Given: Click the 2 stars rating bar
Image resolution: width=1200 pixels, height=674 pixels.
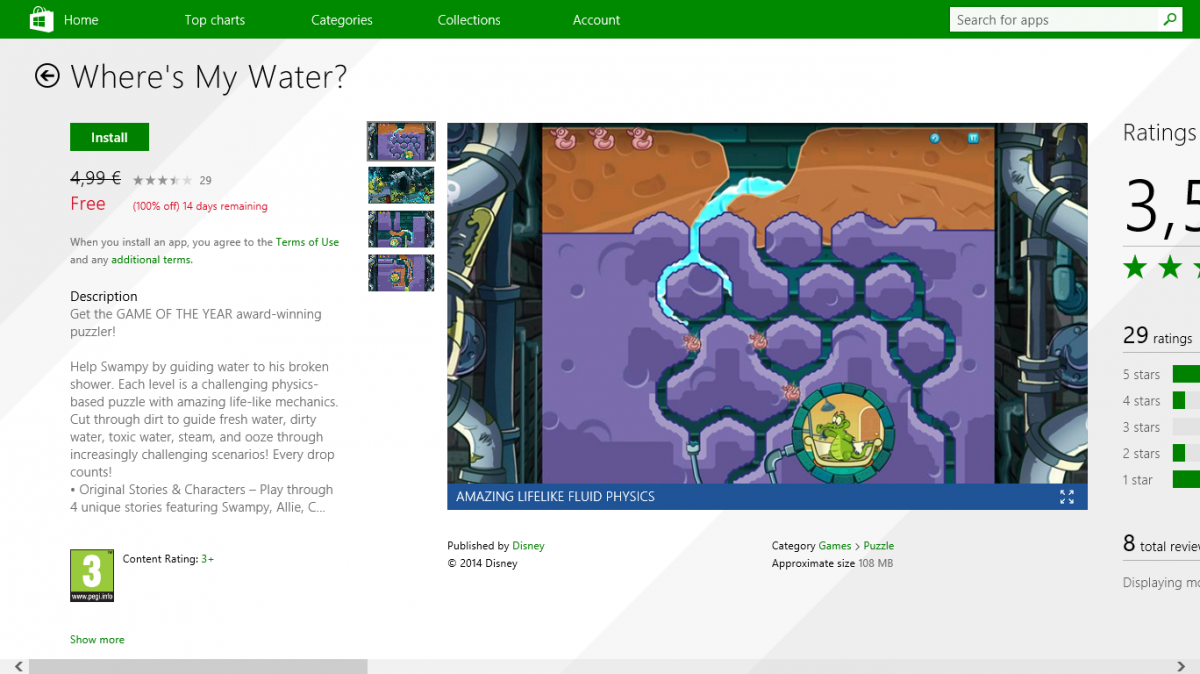Looking at the screenshot, I should 1186,453.
